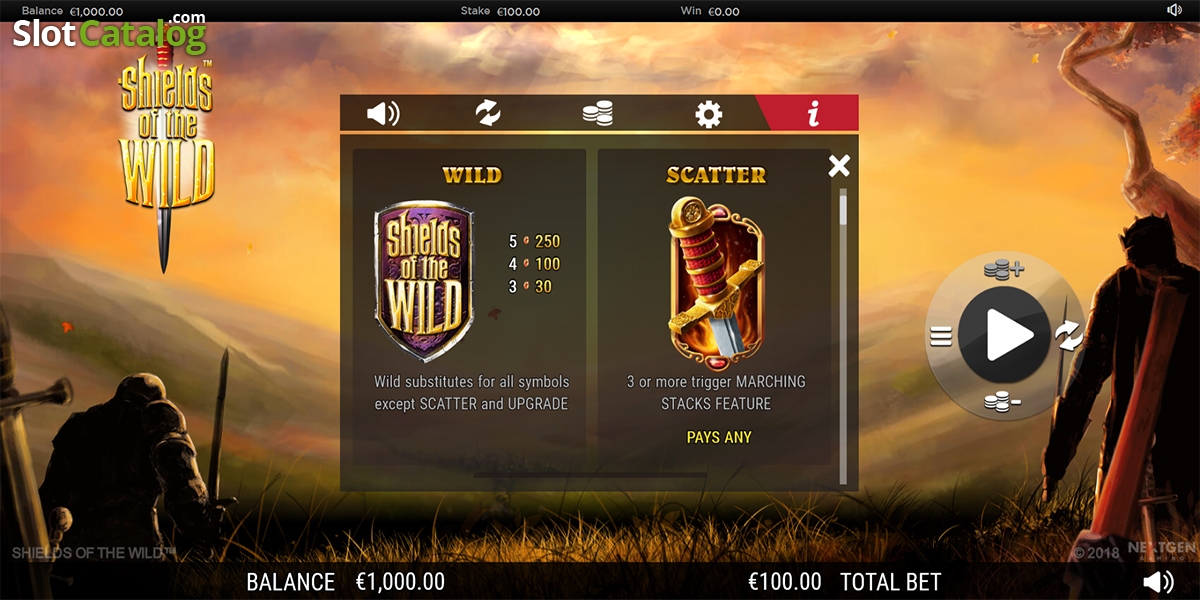Close the paytable info panel

(839, 166)
